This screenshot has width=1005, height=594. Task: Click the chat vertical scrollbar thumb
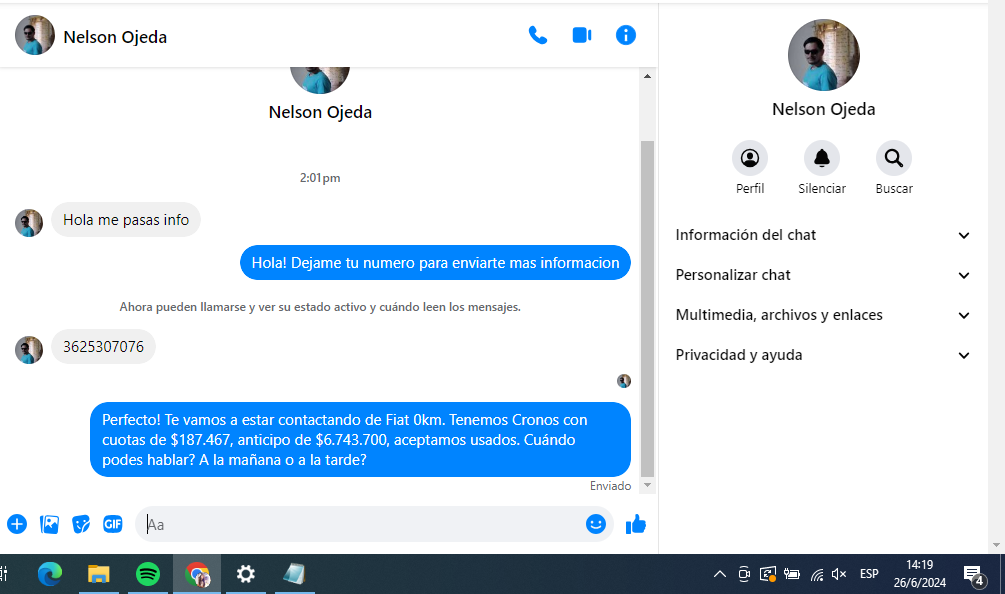pyautogui.click(x=647, y=309)
